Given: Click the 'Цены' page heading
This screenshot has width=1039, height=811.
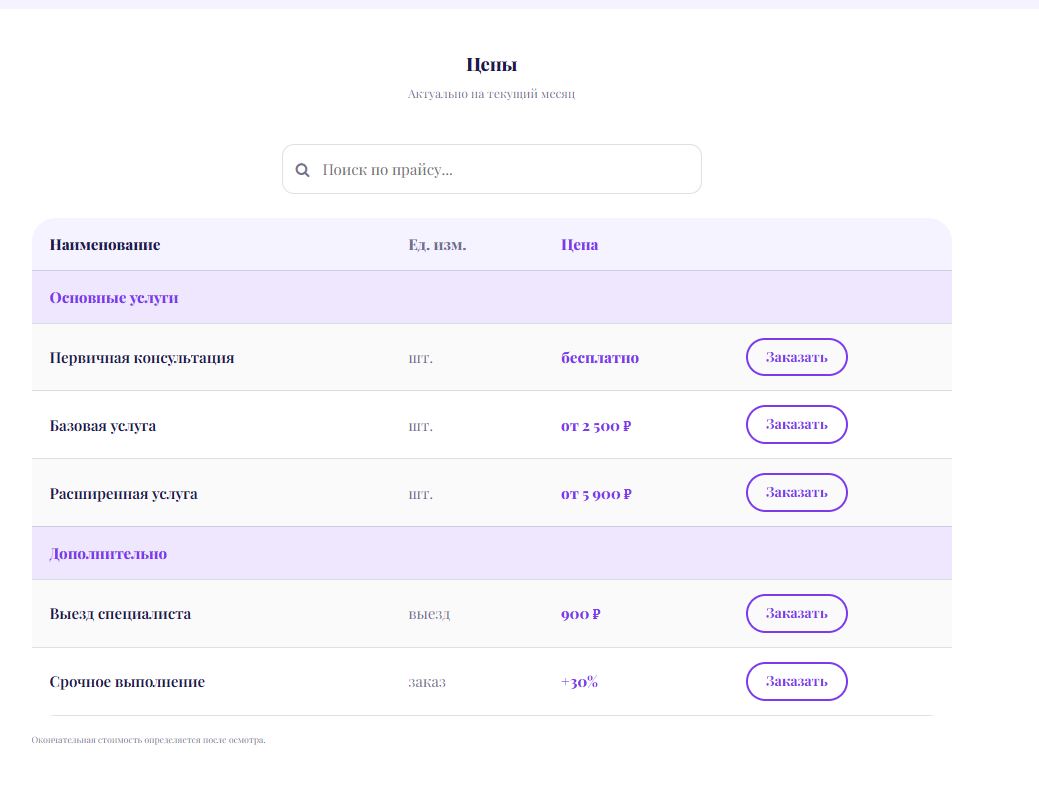Looking at the screenshot, I should click(x=492, y=65).
